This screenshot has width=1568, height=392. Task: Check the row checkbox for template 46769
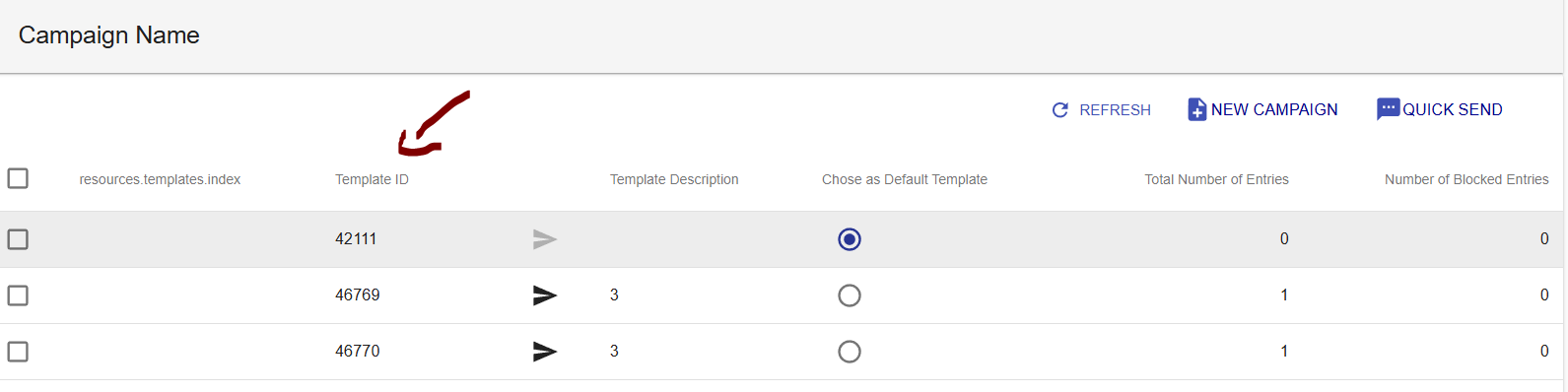point(18,295)
